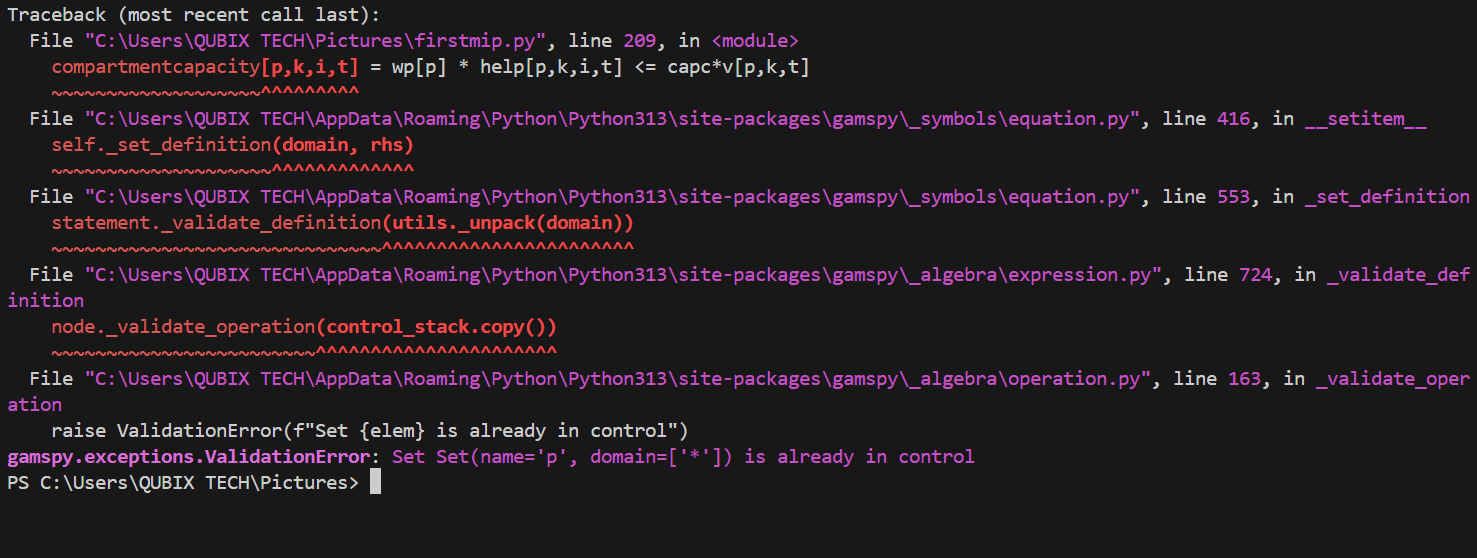Click the self._set_definition(domain, rhs) line
The height and width of the screenshot is (558, 1477).
pyautogui.click(x=232, y=145)
